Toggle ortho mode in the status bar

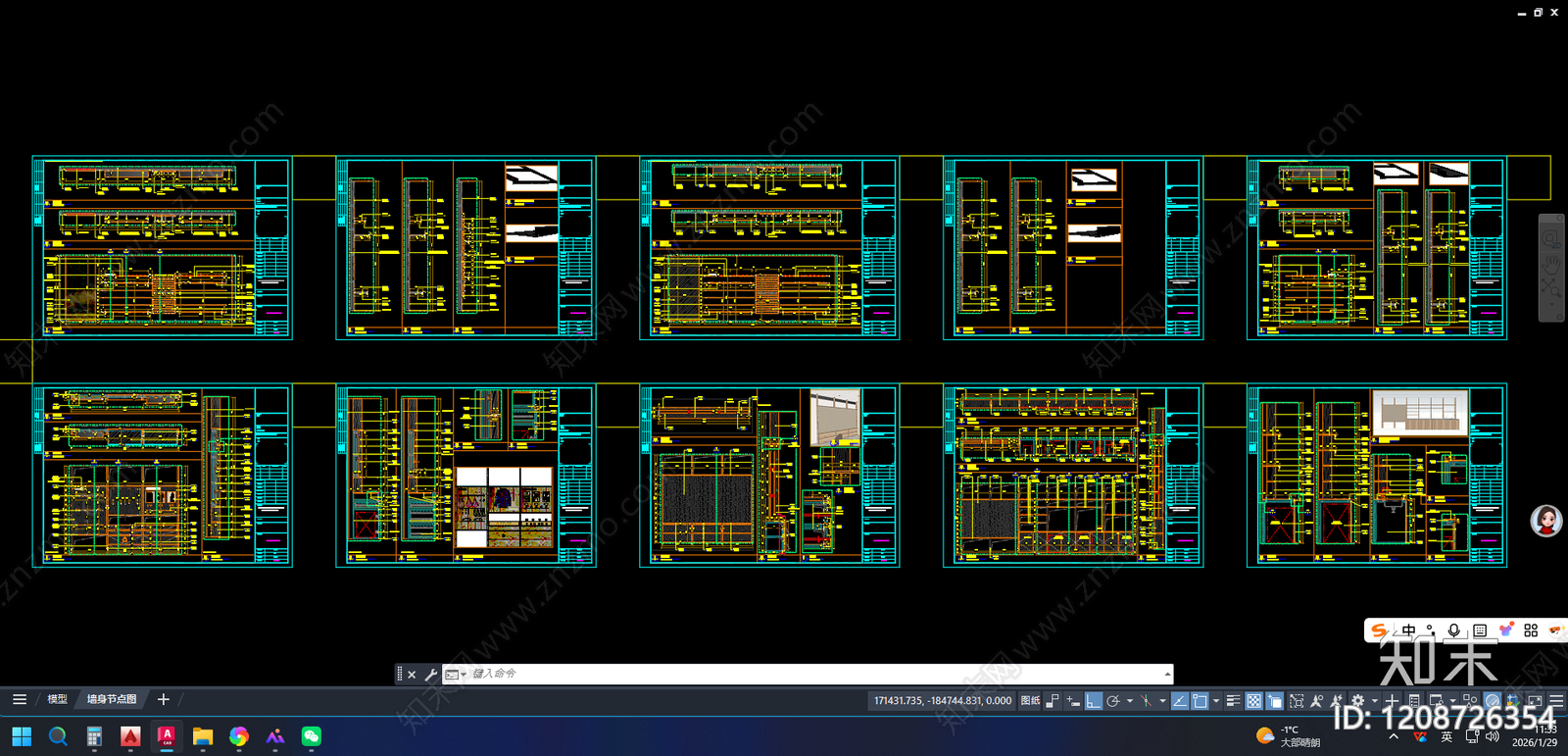[1093, 701]
